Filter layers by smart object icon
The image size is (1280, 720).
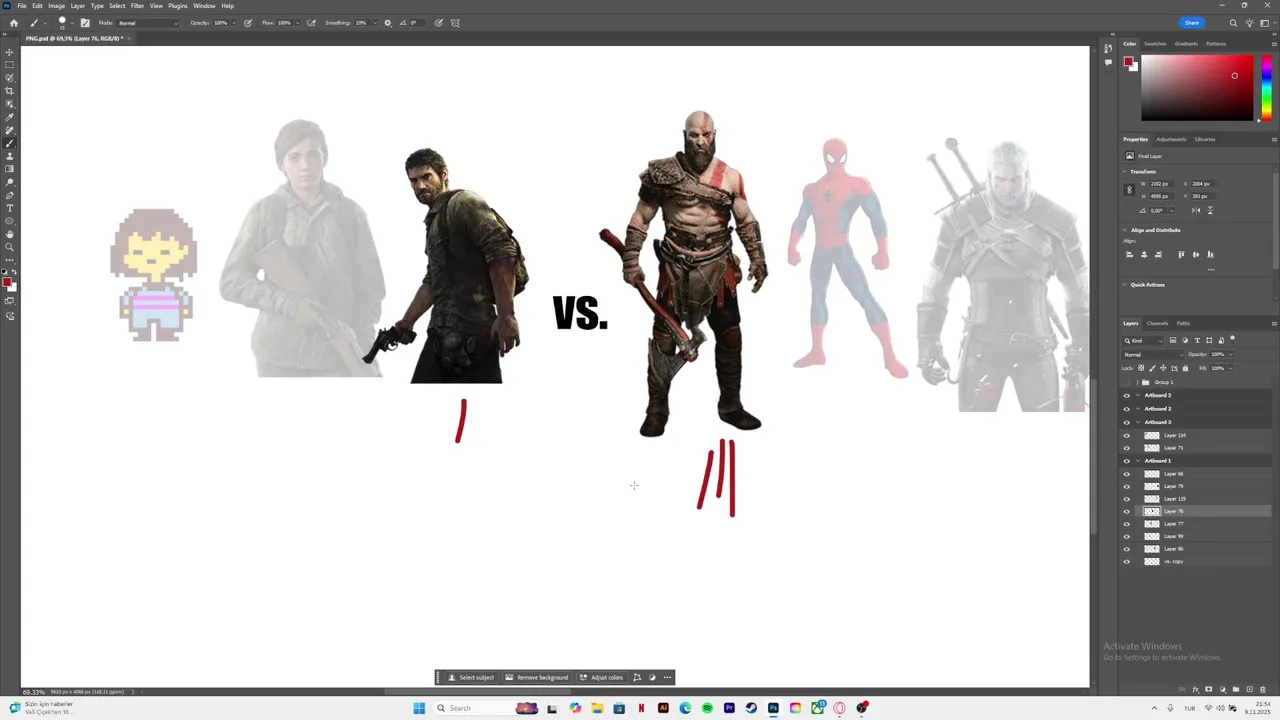1221,340
